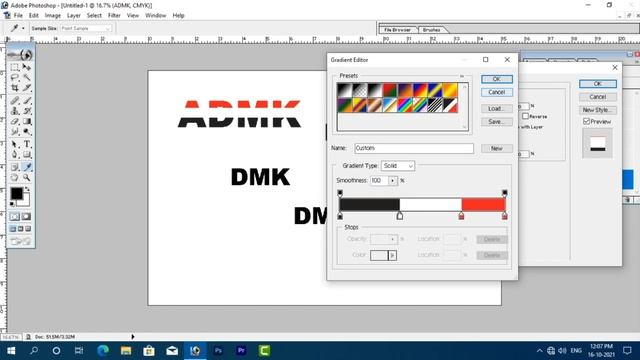640x360 pixels.
Task: Select the white color stop on gradient bar
Action: [400, 216]
